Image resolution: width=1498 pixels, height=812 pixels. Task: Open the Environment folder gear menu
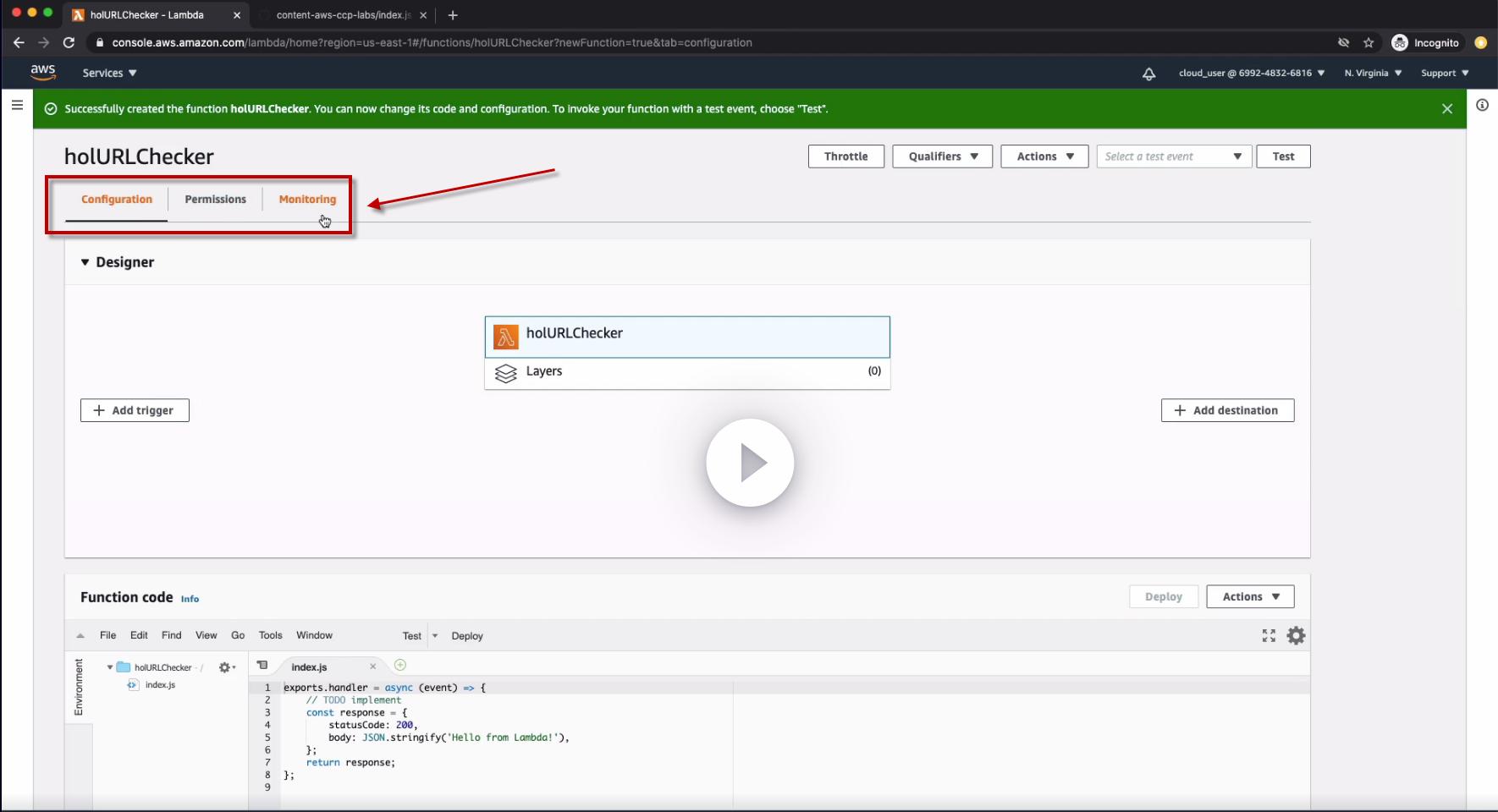coord(227,667)
